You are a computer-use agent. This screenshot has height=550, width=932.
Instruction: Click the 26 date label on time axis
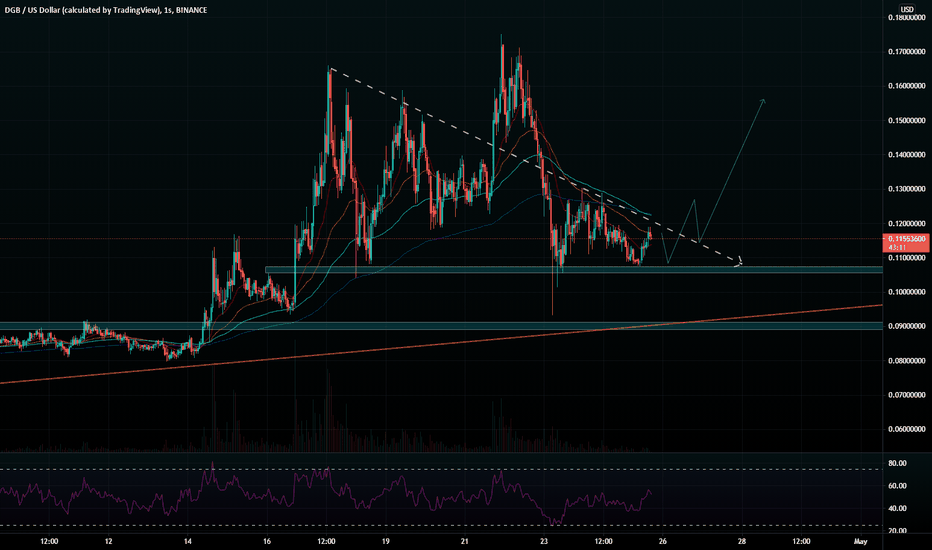click(663, 542)
